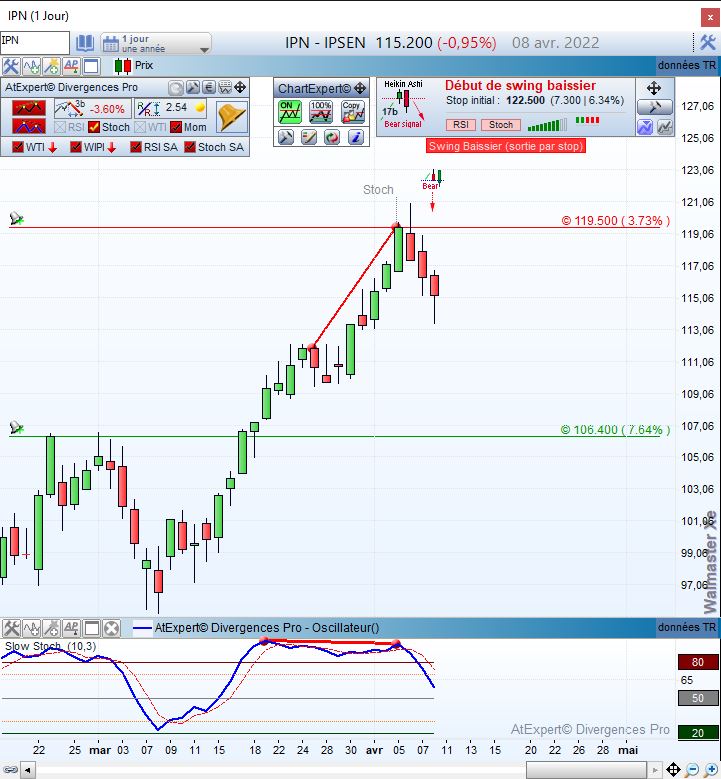Click the zoom in magnifier icon
The height and width of the screenshot is (779, 721).
pyautogui.click(x=711, y=770)
